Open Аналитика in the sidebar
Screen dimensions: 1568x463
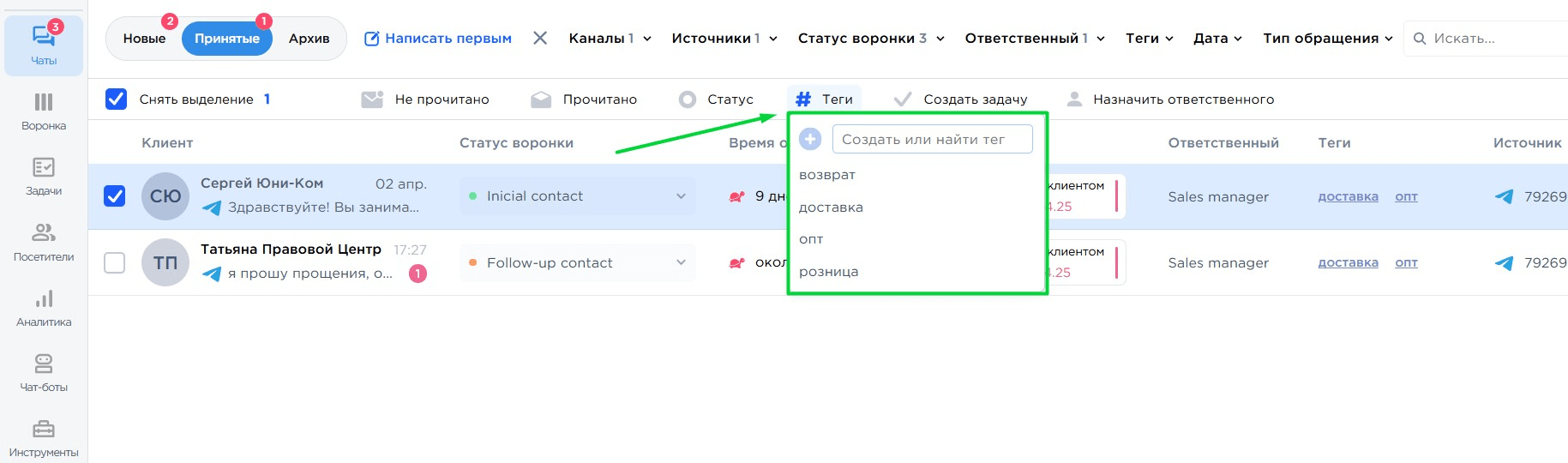44,308
